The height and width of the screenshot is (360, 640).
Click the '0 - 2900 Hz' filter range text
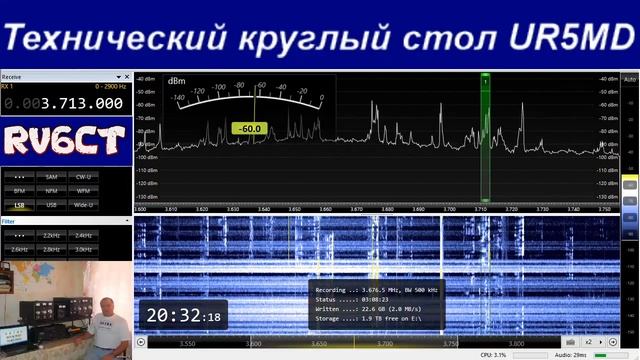click(x=111, y=87)
